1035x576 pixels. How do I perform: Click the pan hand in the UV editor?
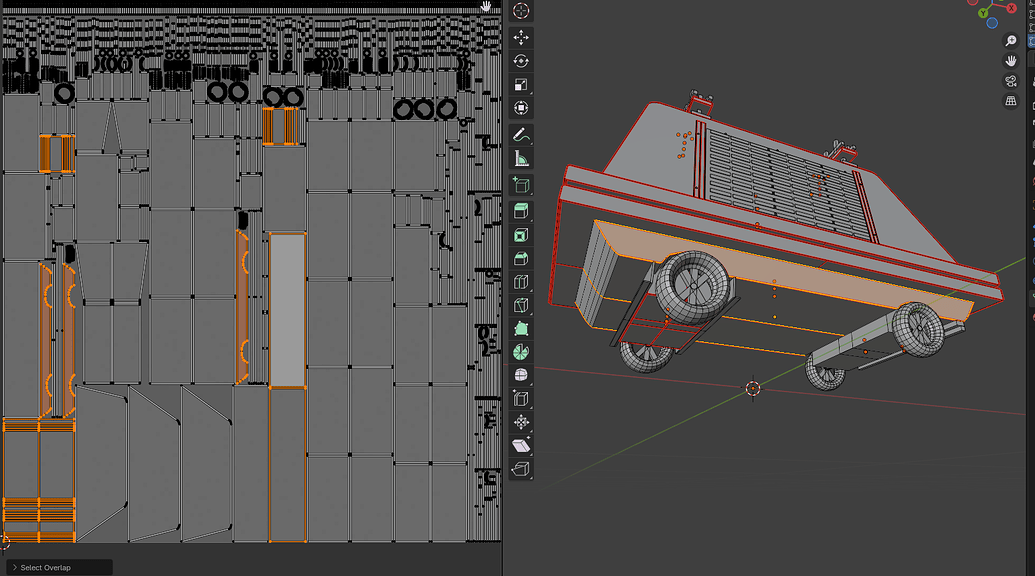click(x=486, y=6)
